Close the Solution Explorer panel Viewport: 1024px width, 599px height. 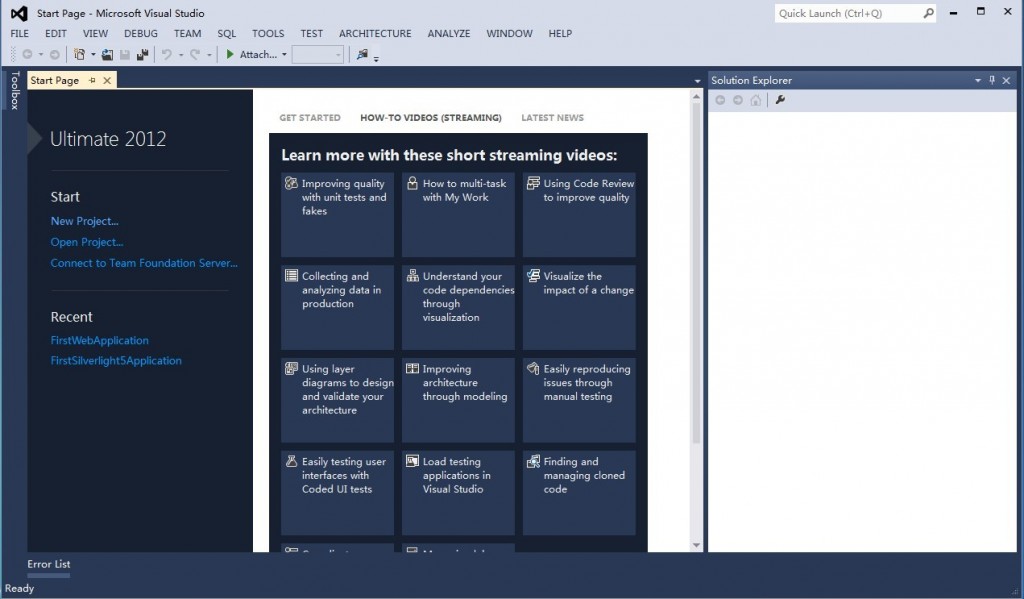tap(1006, 80)
